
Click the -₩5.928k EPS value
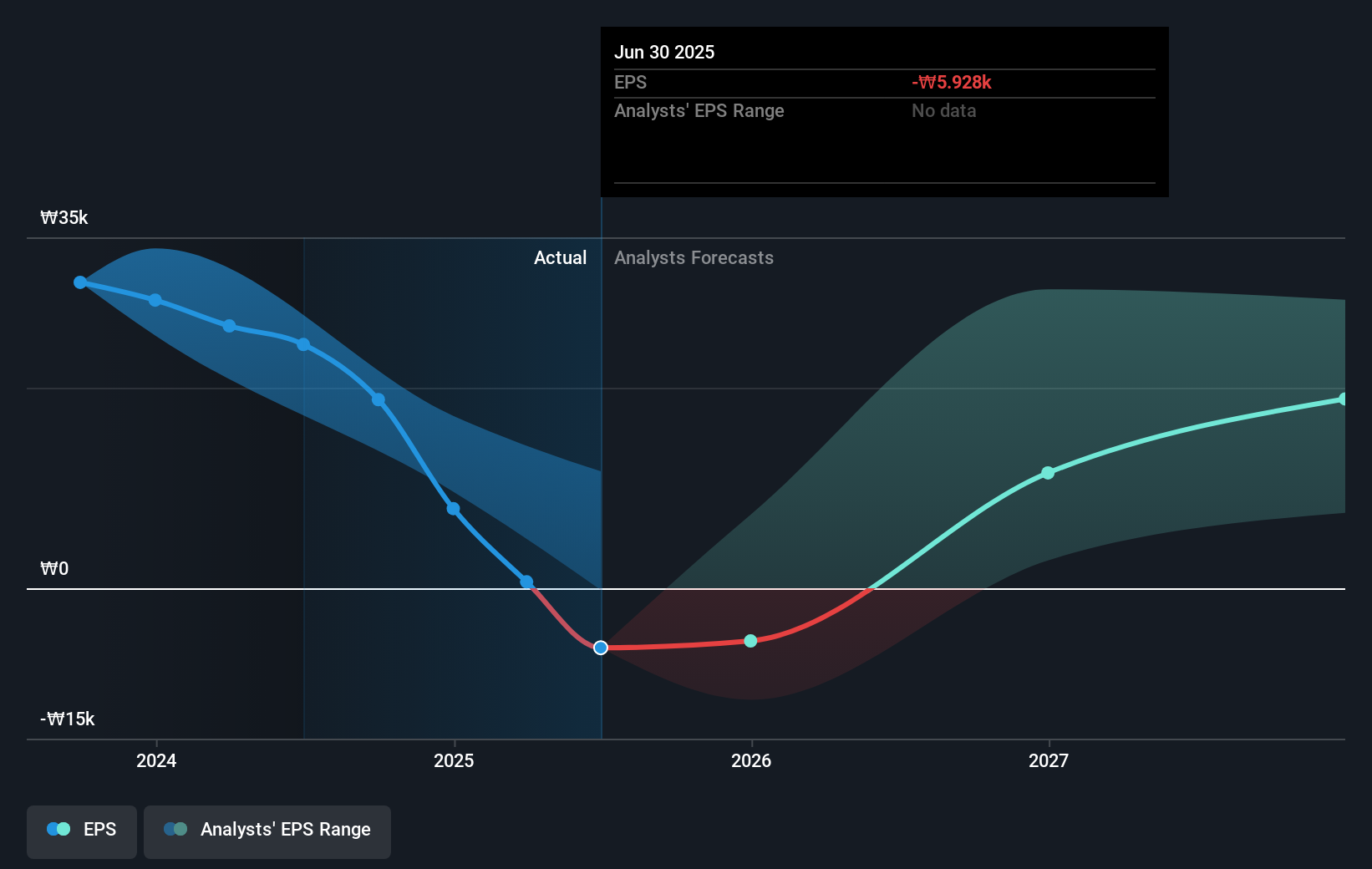[x=950, y=83]
